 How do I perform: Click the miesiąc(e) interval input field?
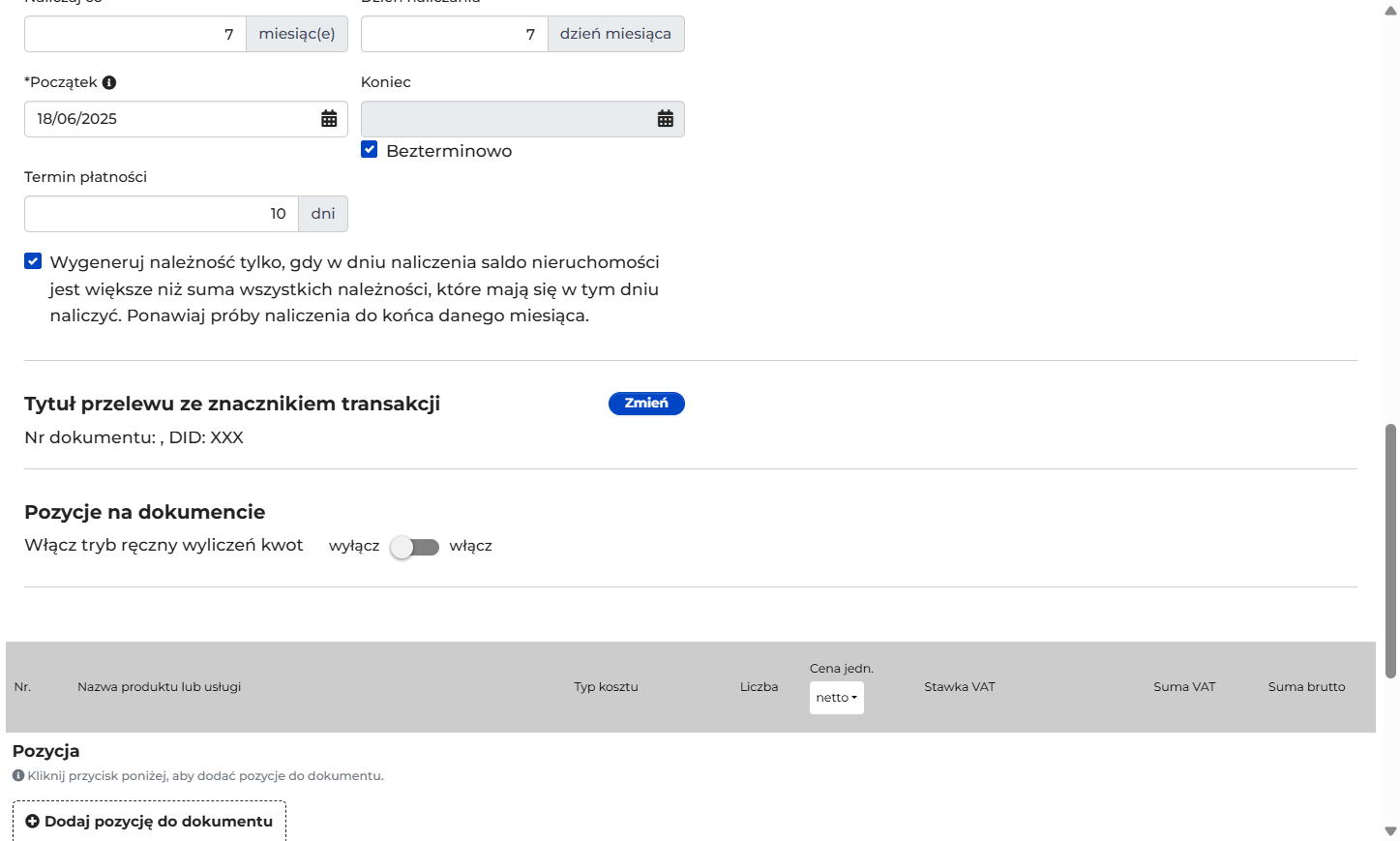[135, 34]
